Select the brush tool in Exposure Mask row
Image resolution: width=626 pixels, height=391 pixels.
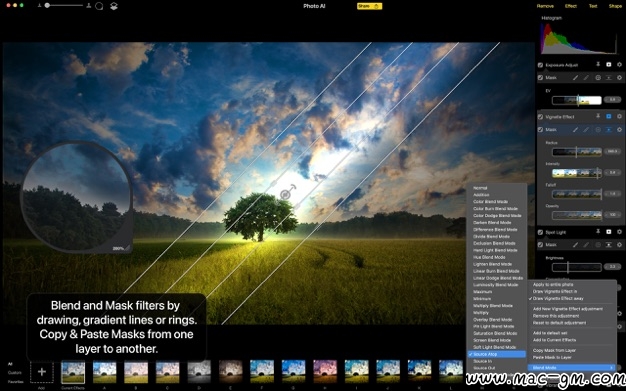pyautogui.click(x=575, y=78)
